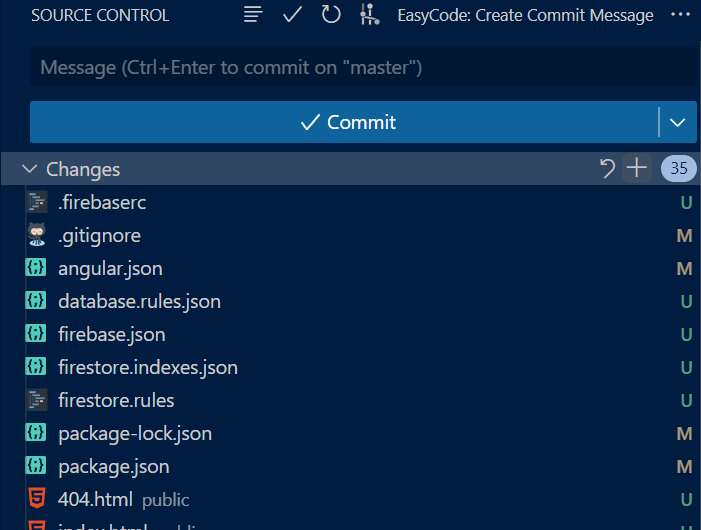Click the M status on package-lock.json row

pos(684,434)
